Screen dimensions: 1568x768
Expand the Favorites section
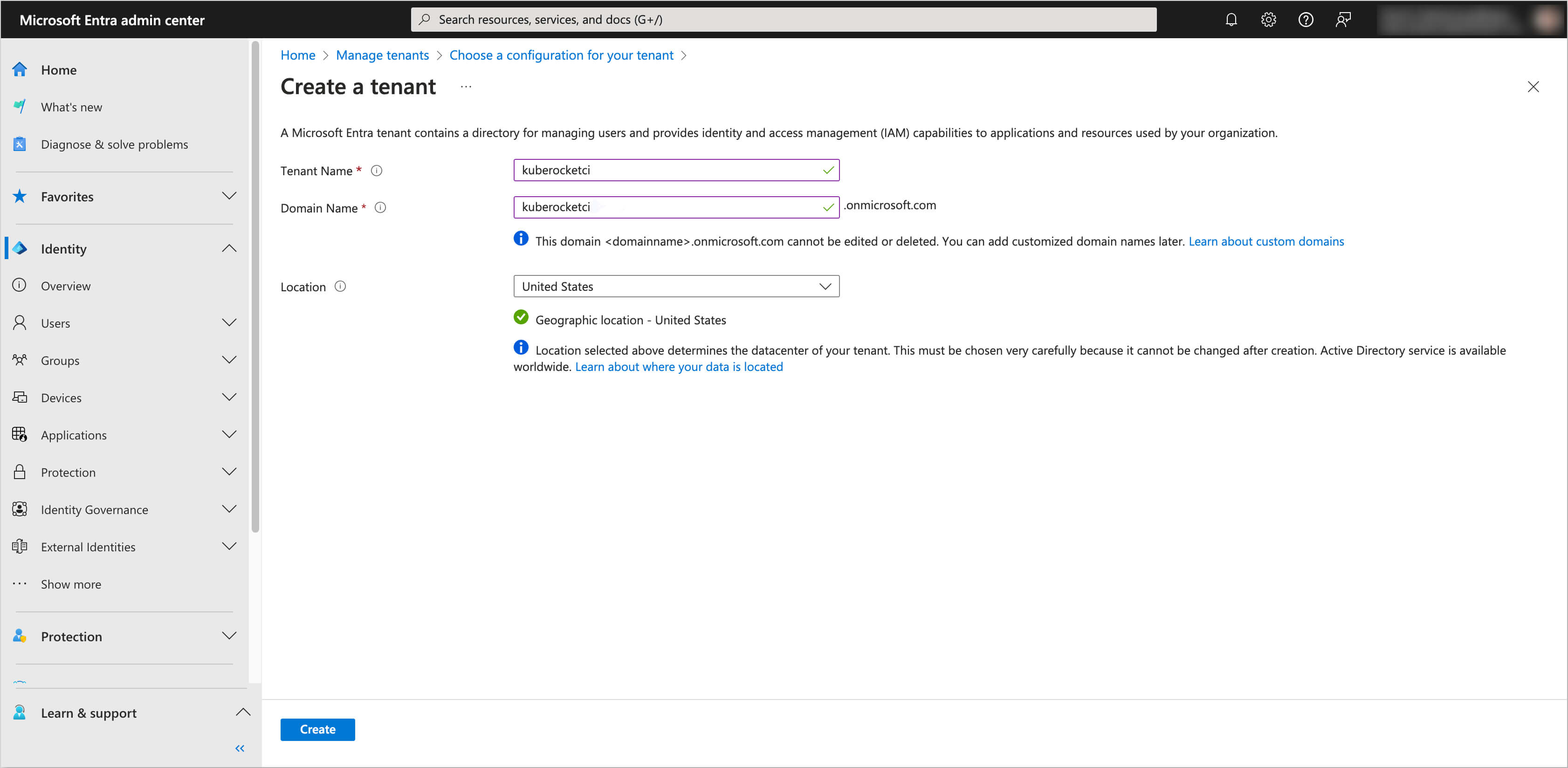tap(229, 197)
